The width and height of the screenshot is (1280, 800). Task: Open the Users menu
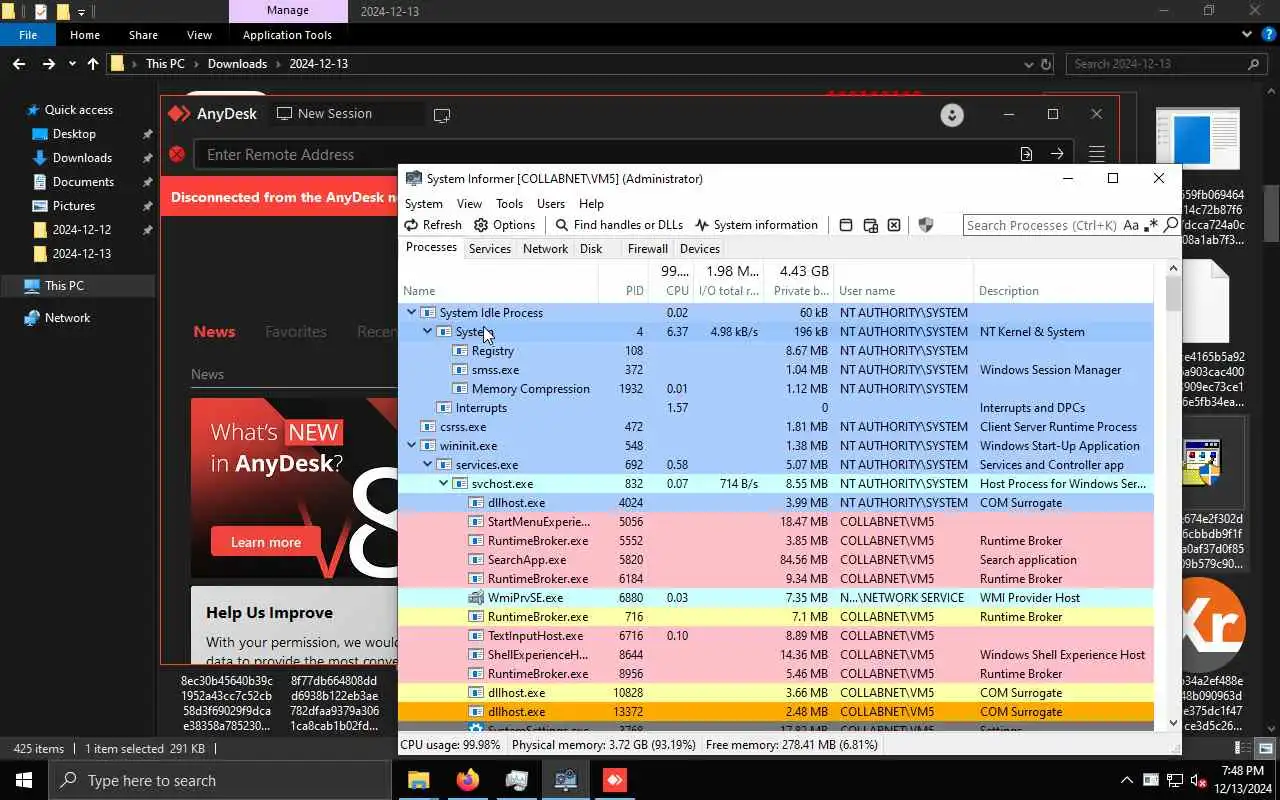[551, 204]
